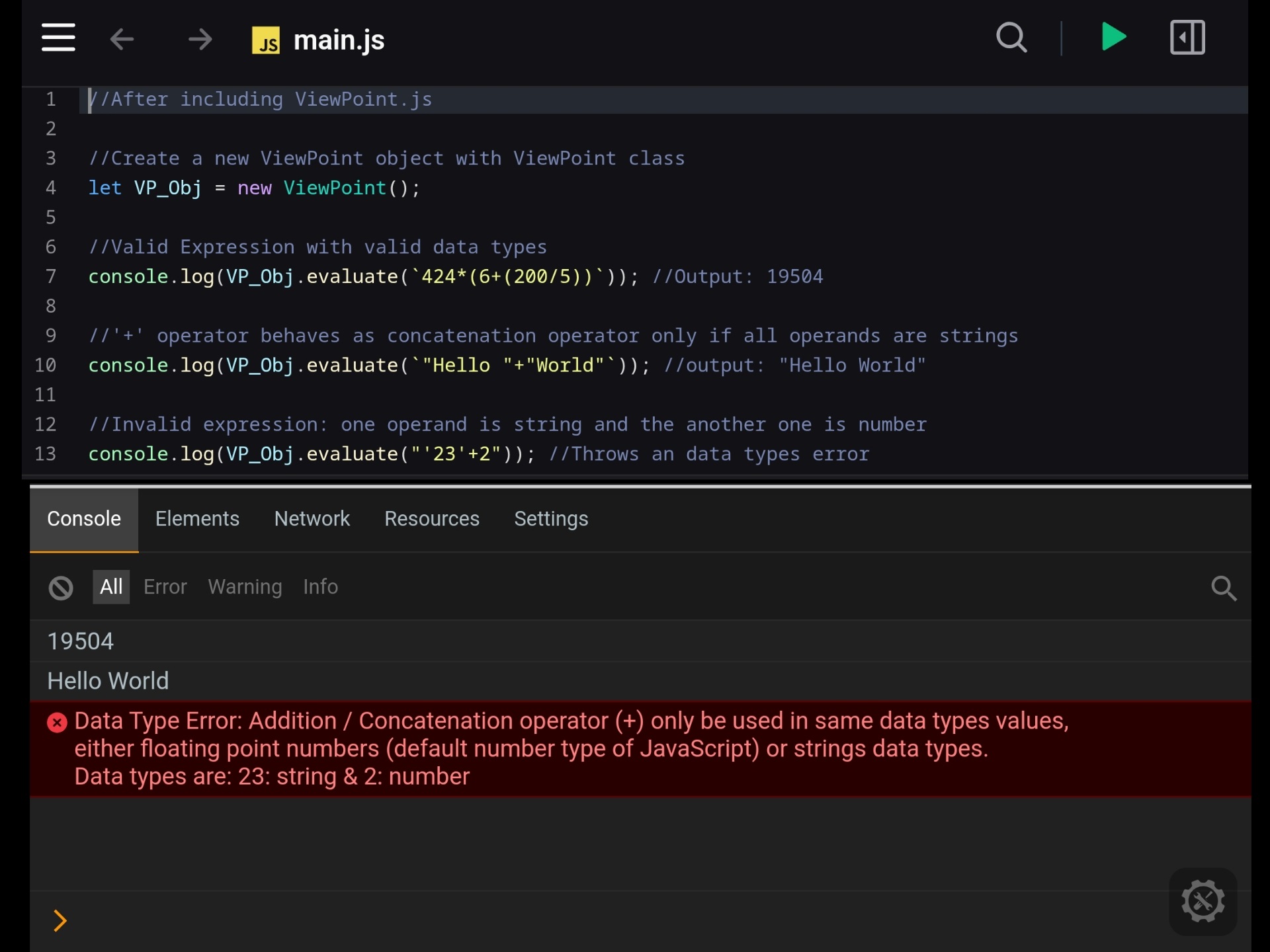Open the hamburger menu
The width and height of the screenshot is (1270, 952).
click(x=58, y=38)
